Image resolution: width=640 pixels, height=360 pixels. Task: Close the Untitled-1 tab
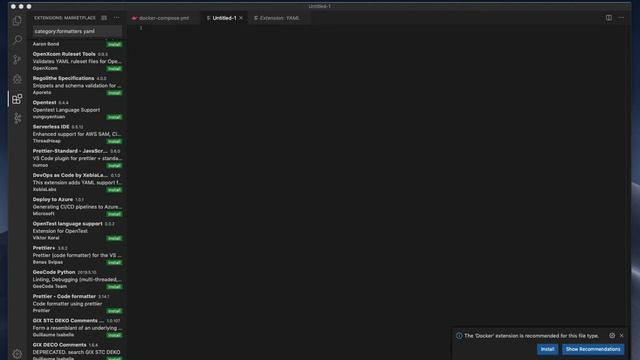click(x=241, y=18)
